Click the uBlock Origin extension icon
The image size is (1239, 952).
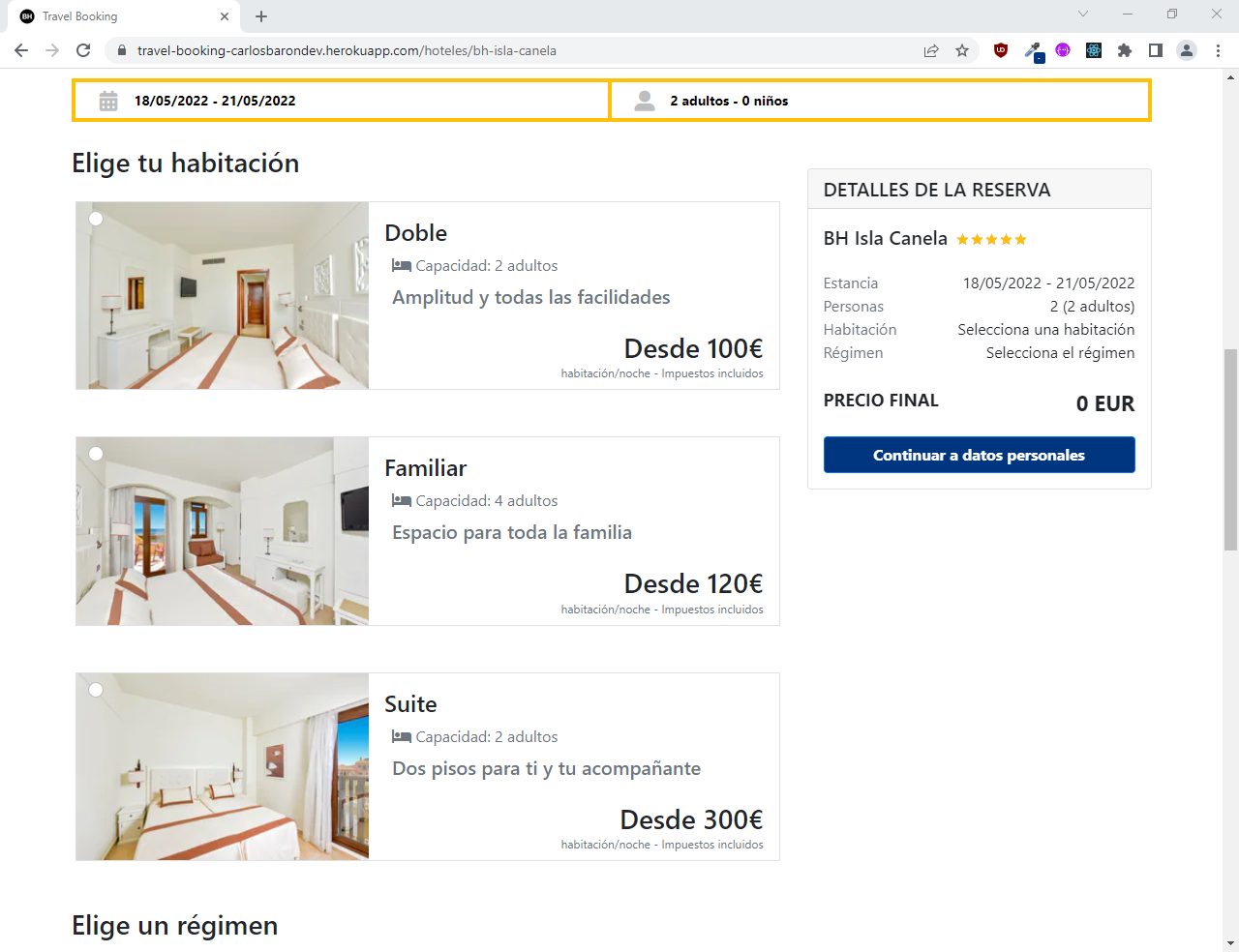pos(1001,50)
